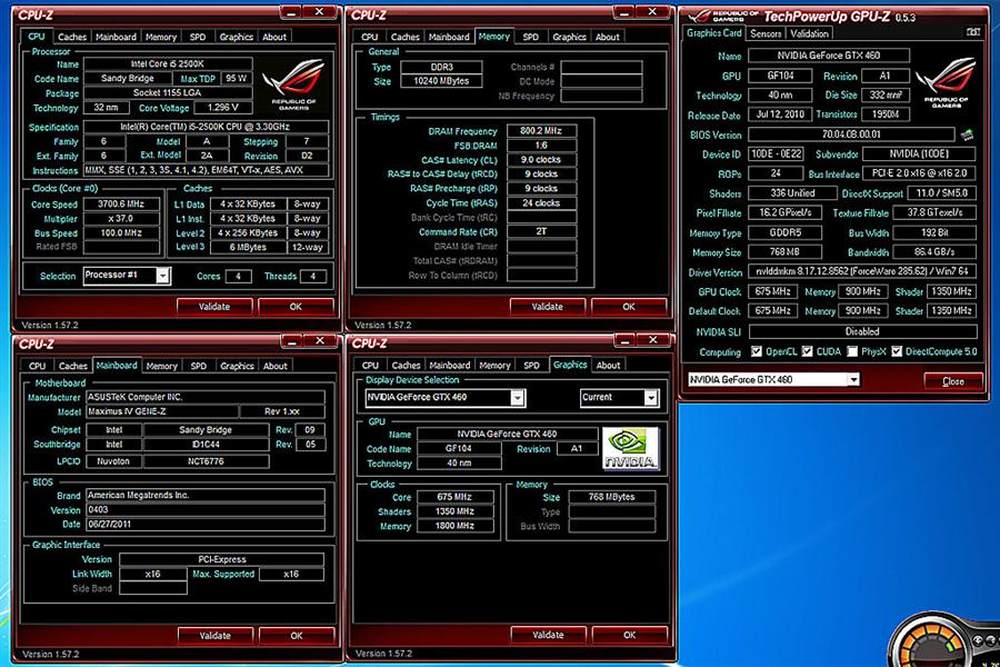
Task: Minimize the CPU-Z Mainboard window
Action: [x=291, y=342]
